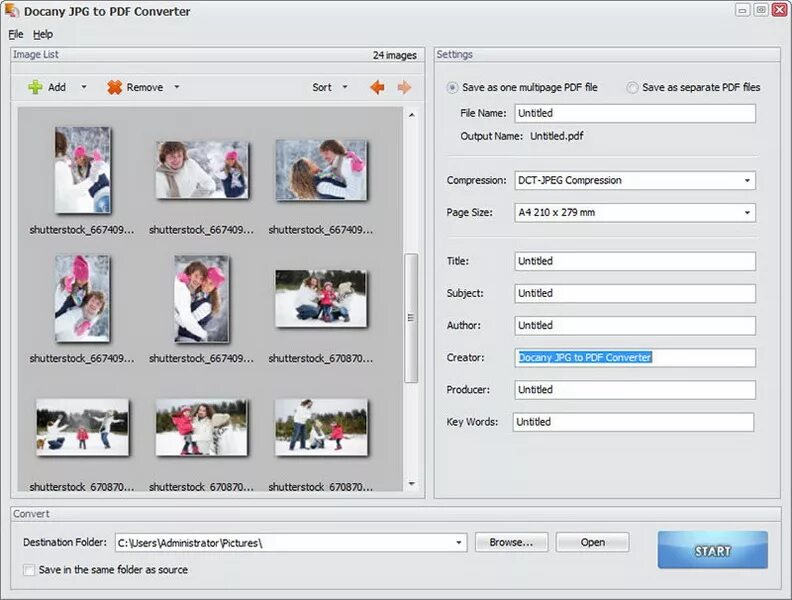Select third-row left snow playing thumbnail
Viewport: 792px width, 600px height.
[83, 427]
